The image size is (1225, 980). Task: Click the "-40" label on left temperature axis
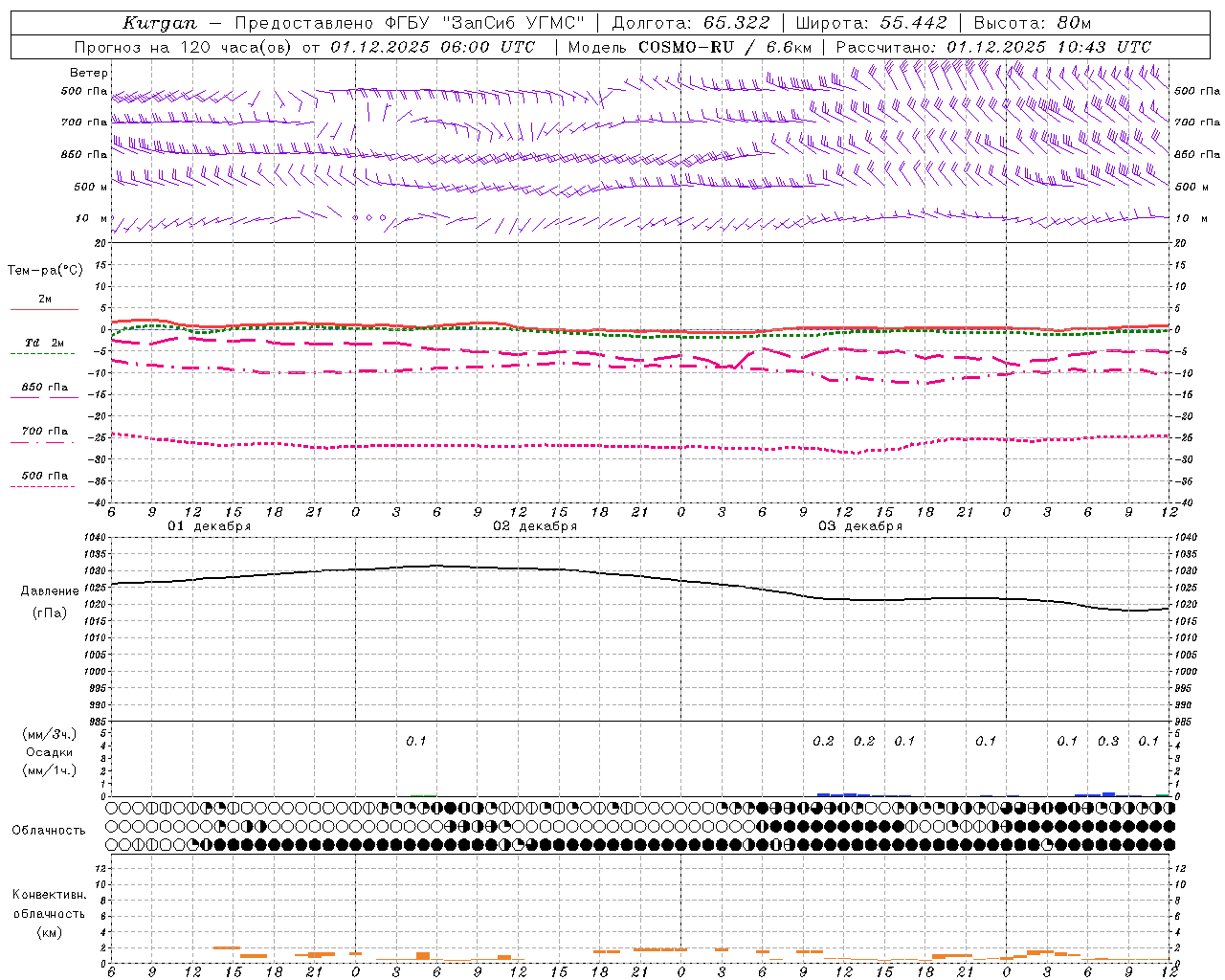[97, 503]
